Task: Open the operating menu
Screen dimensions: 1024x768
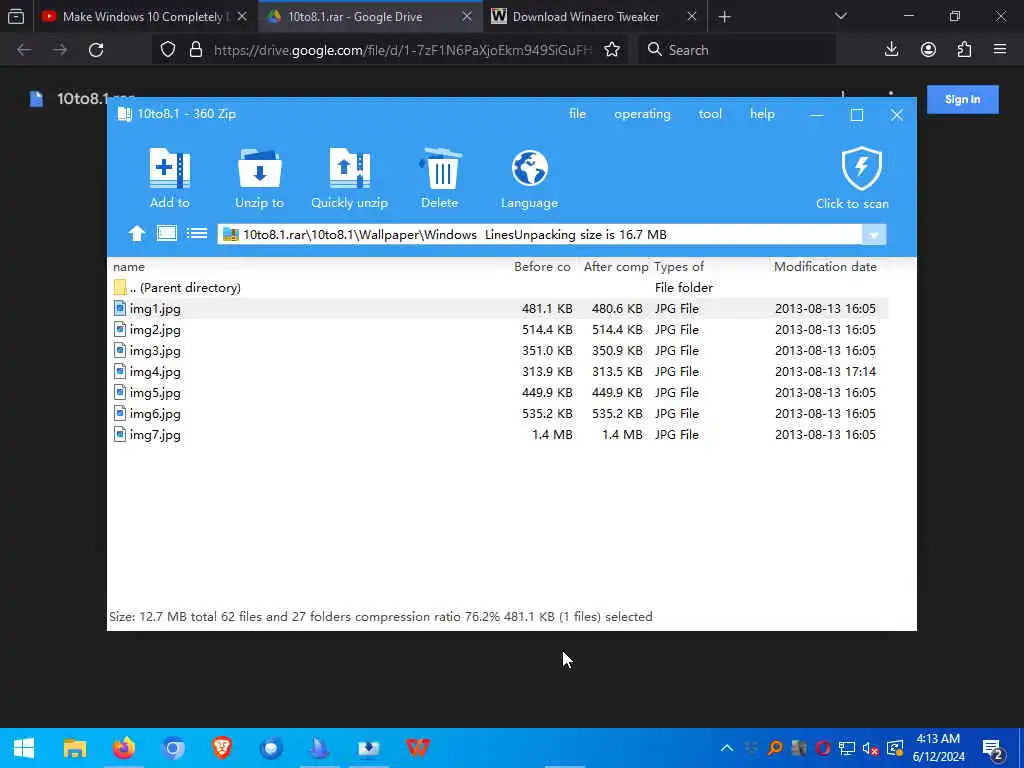Action: tap(642, 114)
